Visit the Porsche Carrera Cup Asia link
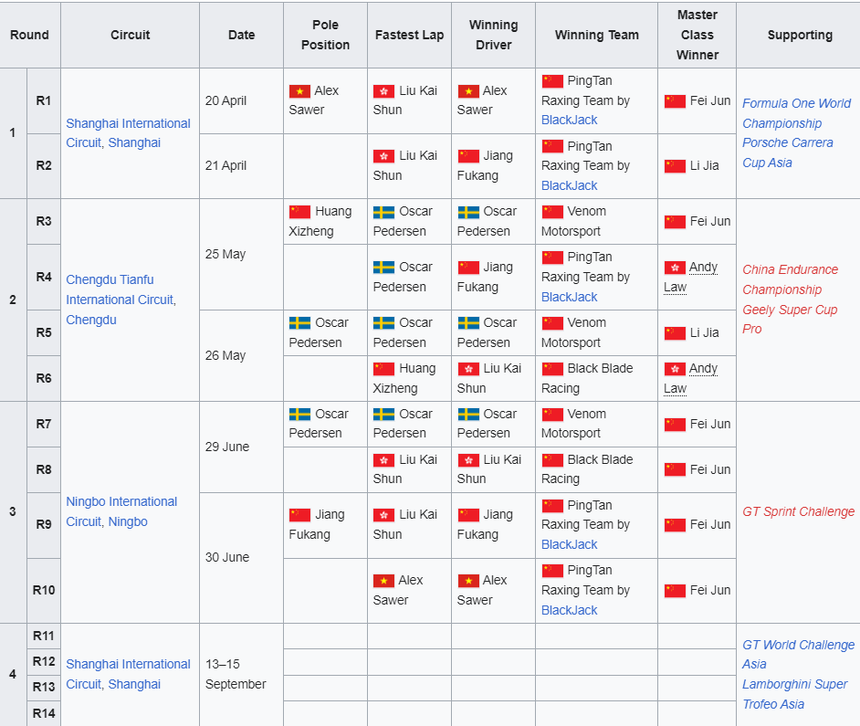Image resolution: width=860 pixels, height=726 pixels. click(787, 152)
